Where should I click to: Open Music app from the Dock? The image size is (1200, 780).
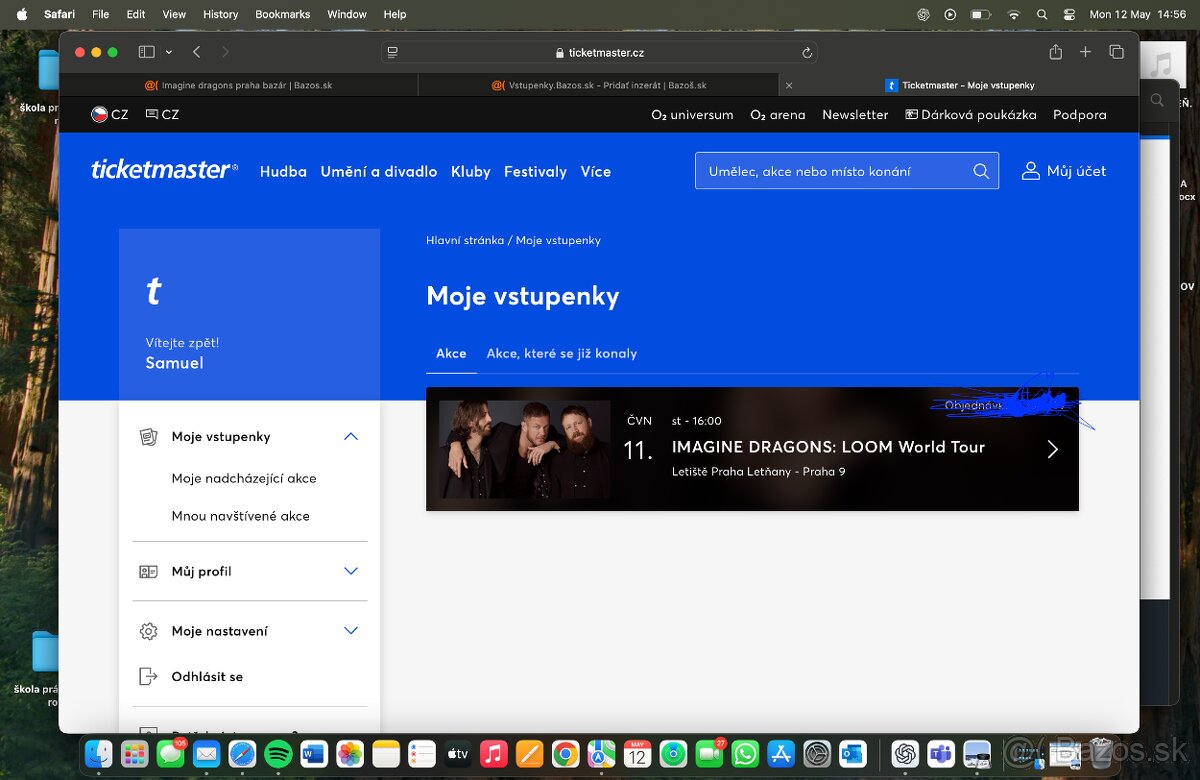(x=493, y=753)
